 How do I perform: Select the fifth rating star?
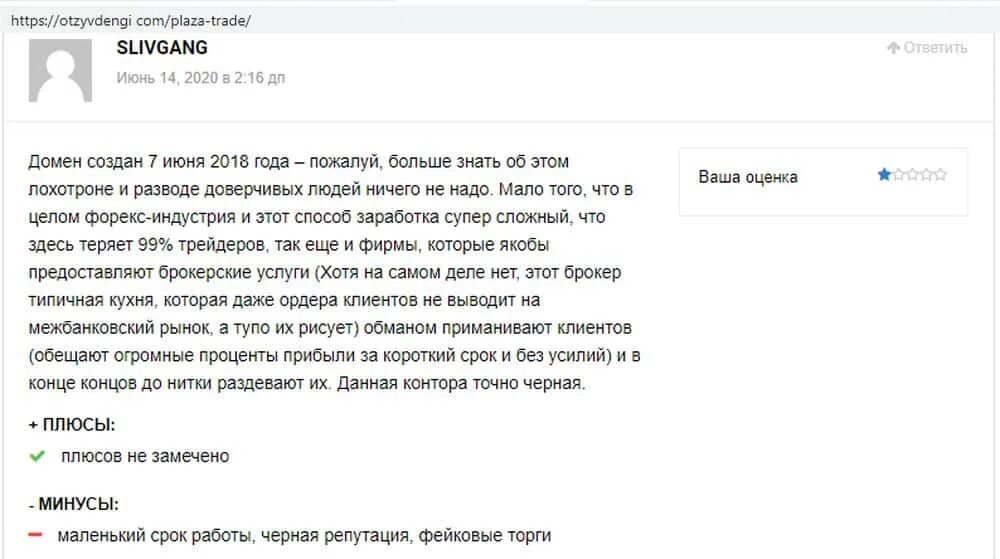940,175
